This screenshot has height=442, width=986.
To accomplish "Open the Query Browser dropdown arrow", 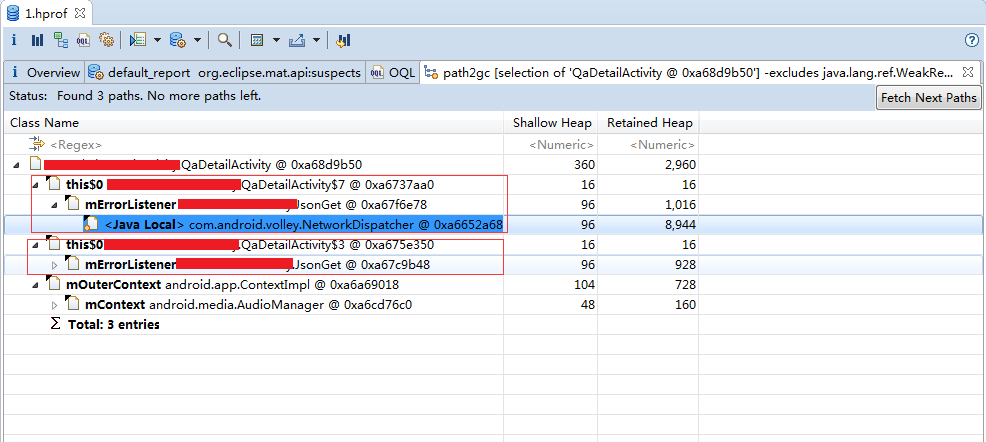I will click(x=197, y=40).
